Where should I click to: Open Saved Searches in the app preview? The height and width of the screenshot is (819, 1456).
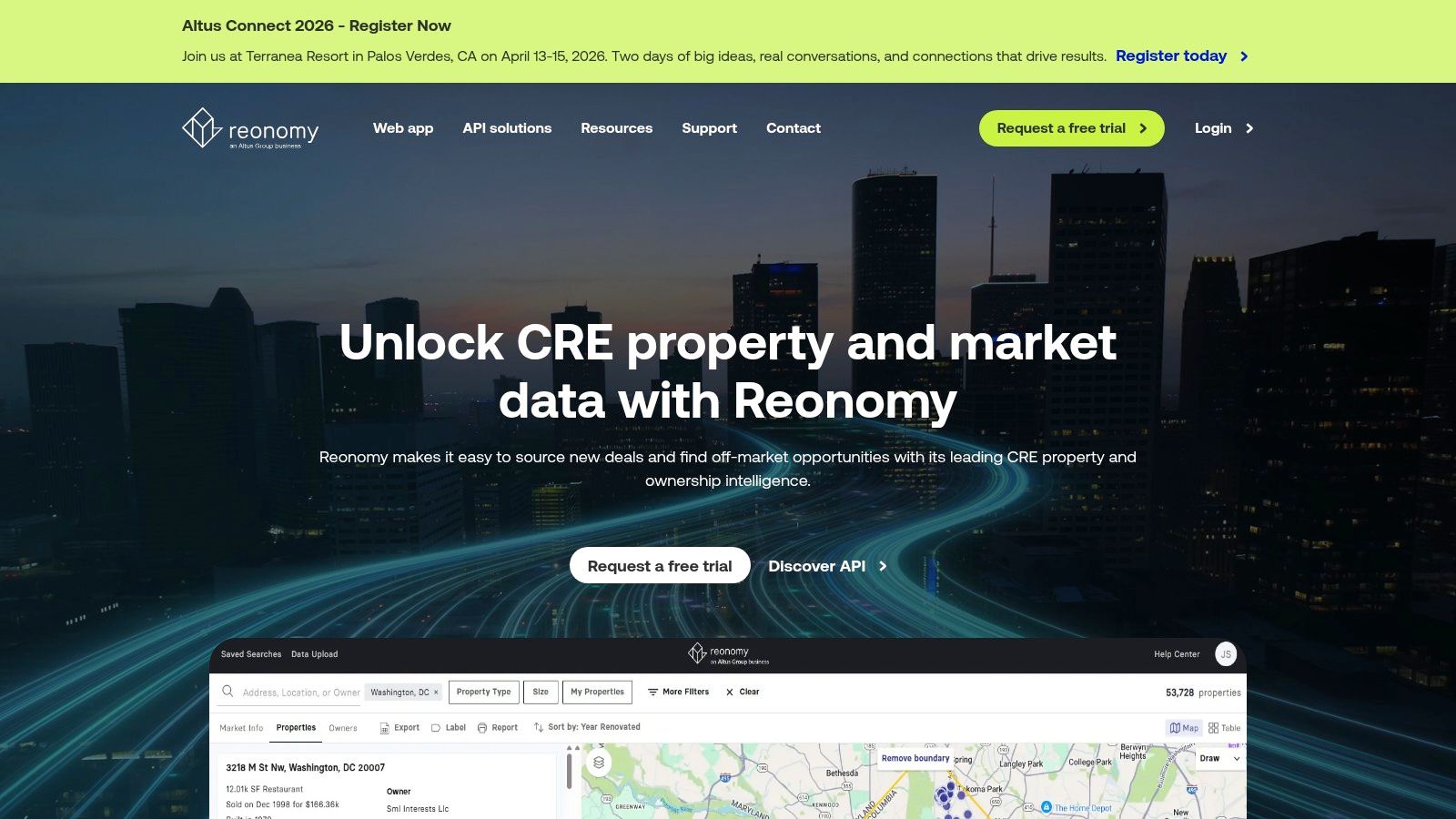tap(251, 654)
